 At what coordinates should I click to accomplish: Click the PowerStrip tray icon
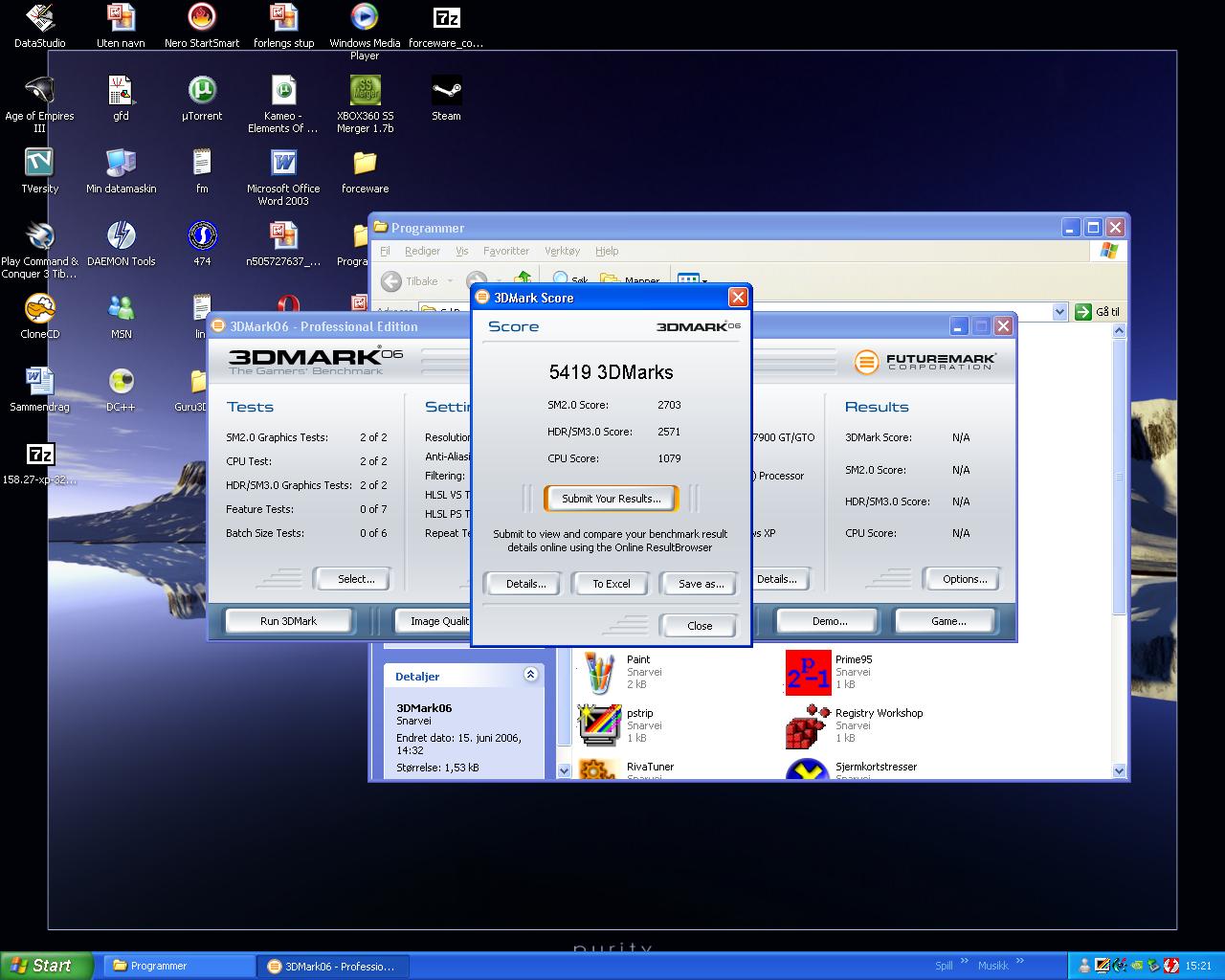pyautogui.click(x=1102, y=966)
